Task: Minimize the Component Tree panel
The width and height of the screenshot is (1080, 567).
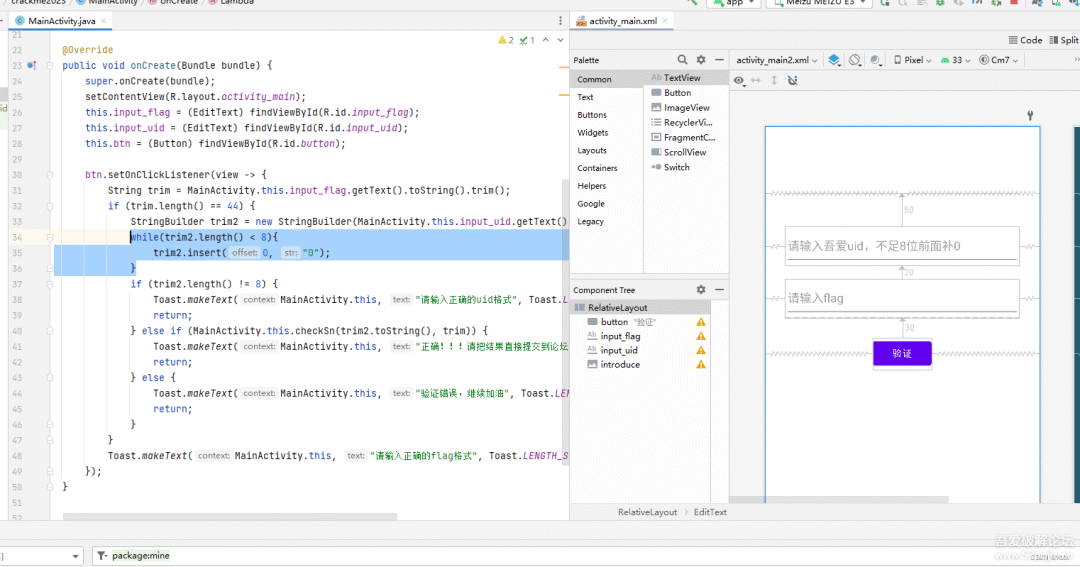Action: click(x=719, y=290)
